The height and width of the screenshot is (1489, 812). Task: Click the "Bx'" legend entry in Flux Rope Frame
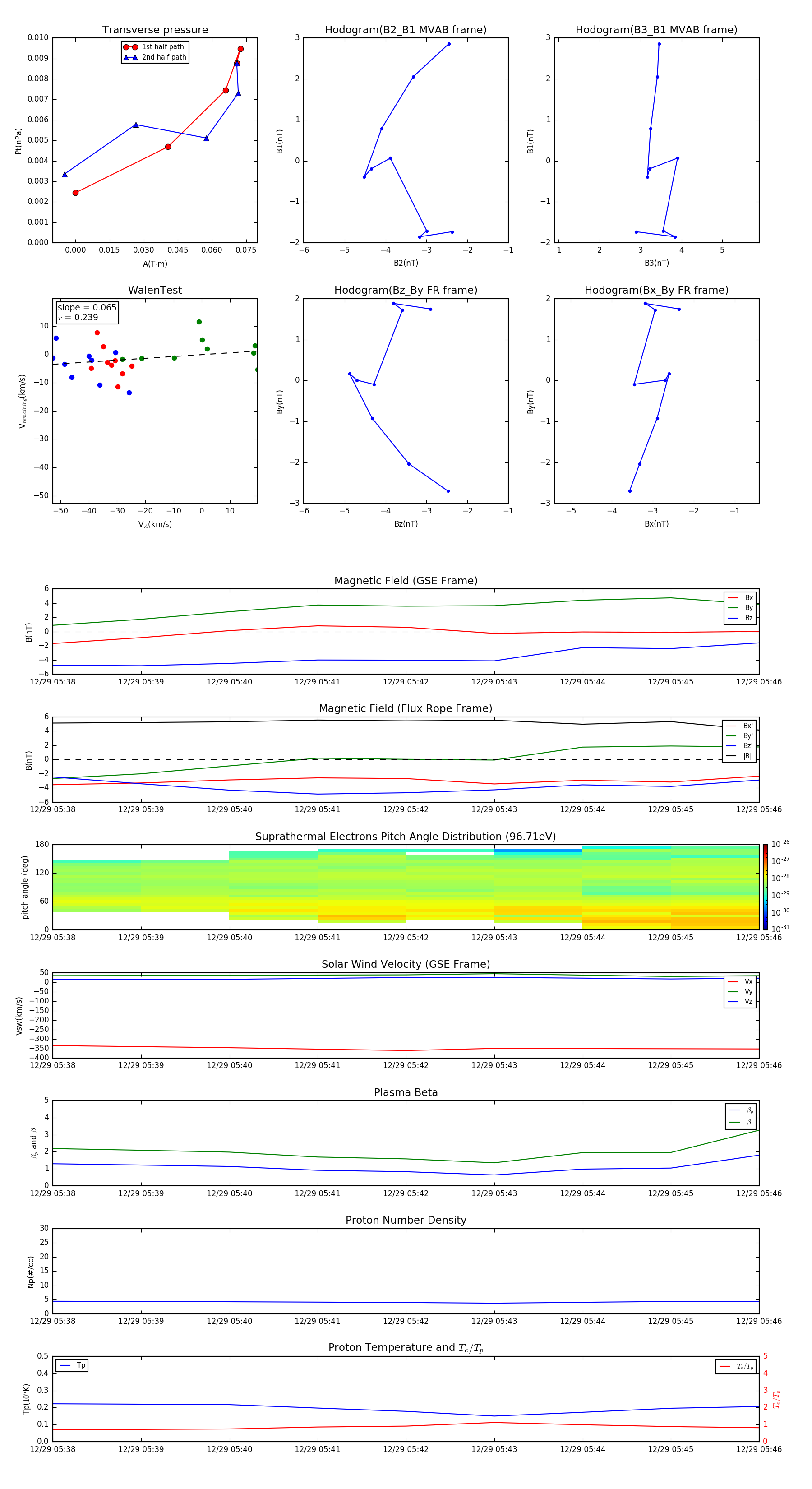(739, 726)
